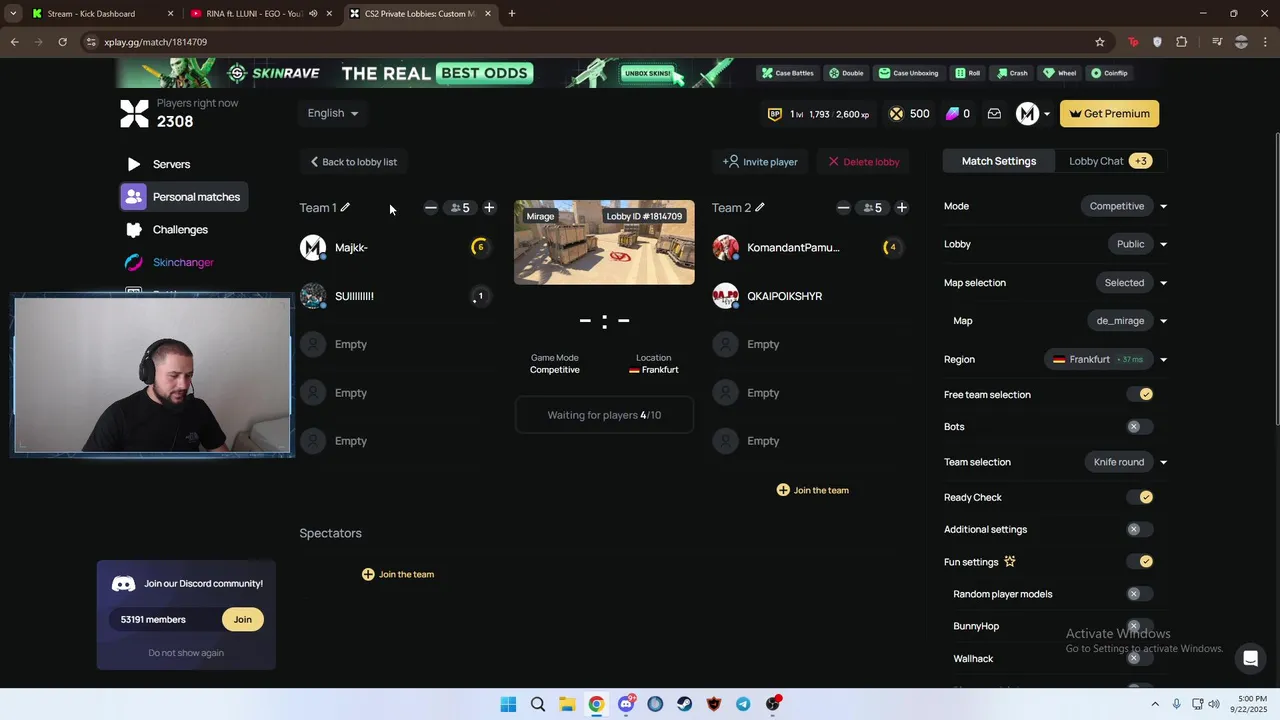
Task: Join Spectators via Join the team
Action: point(398,574)
